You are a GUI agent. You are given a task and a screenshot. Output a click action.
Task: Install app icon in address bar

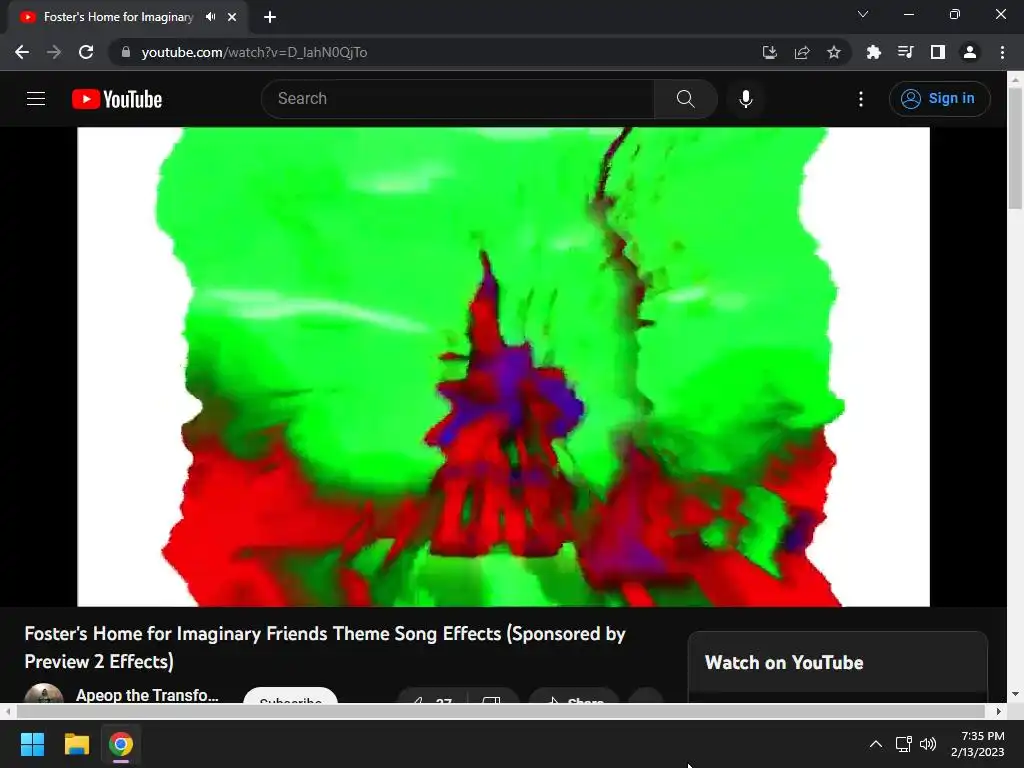click(770, 52)
